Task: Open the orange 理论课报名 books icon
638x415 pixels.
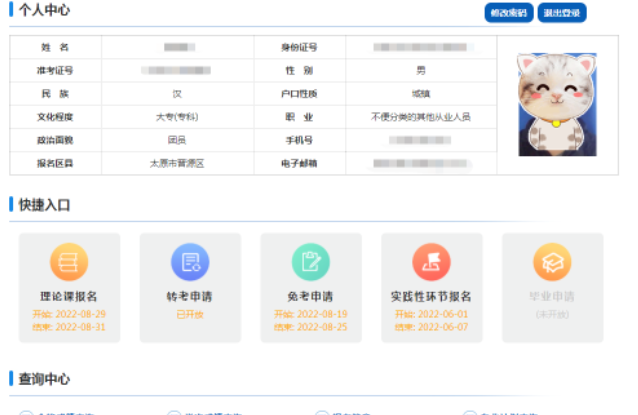Action: [69, 262]
